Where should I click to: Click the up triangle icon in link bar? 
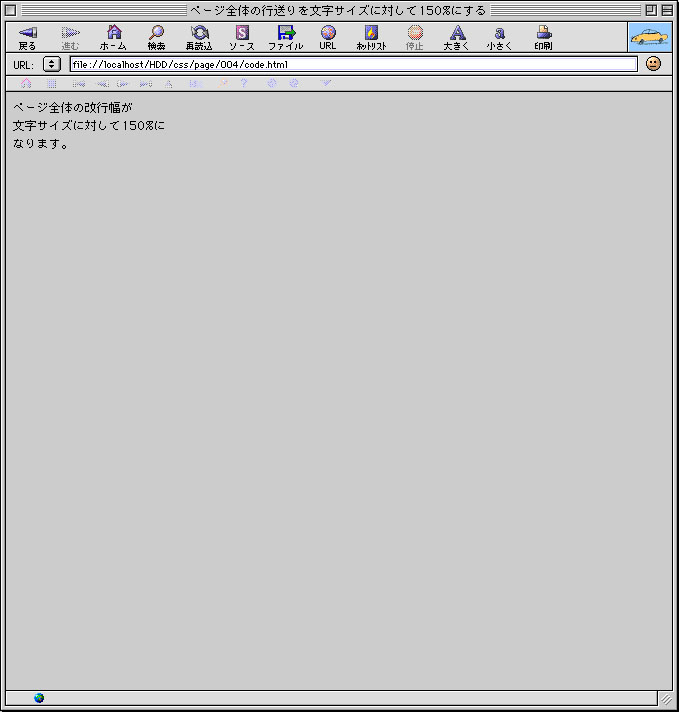point(169,84)
